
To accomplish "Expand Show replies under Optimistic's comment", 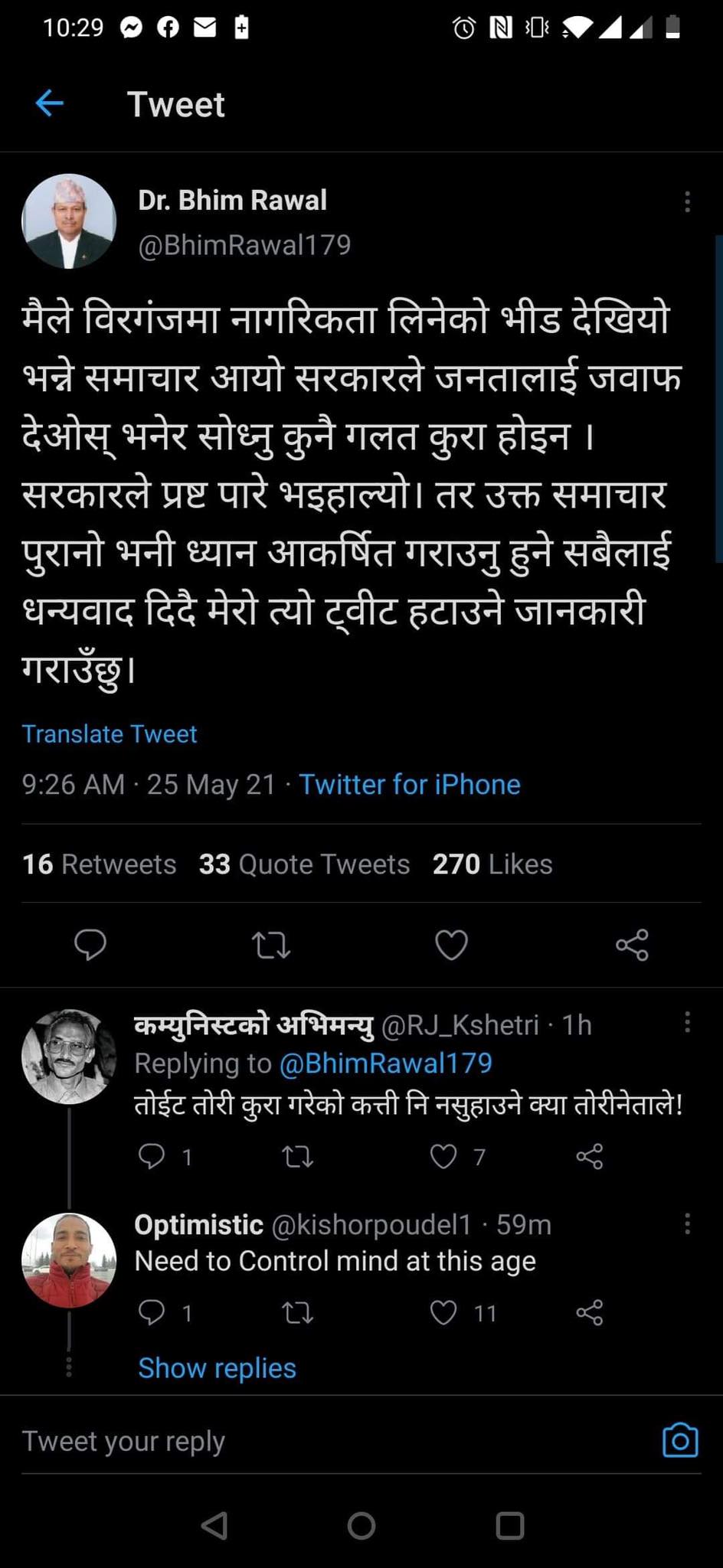I will click(x=217, y=1368).
